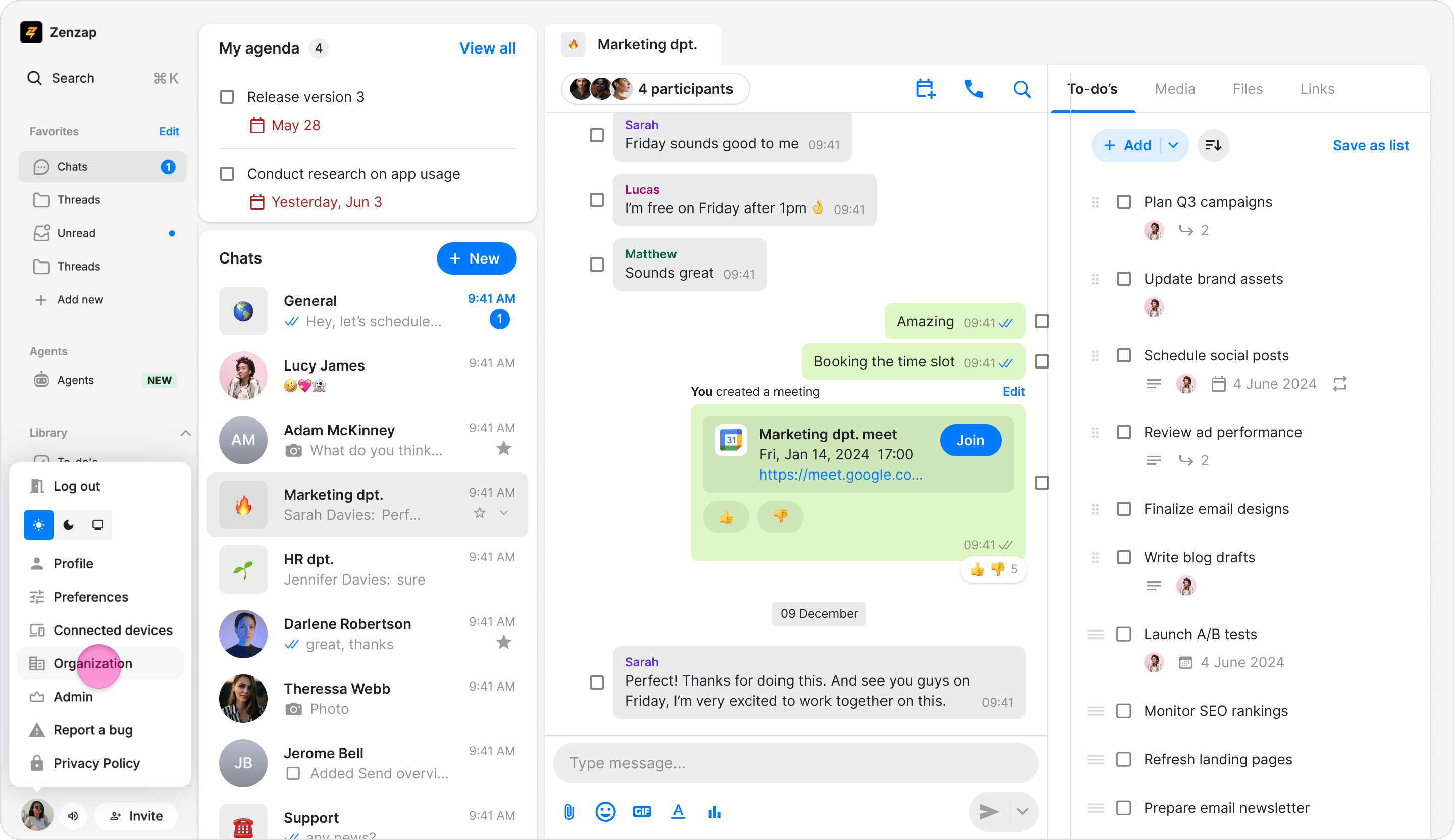Collapse the Library section
The width and height of the screenshot is (1454, 840).
coord(185,433)
